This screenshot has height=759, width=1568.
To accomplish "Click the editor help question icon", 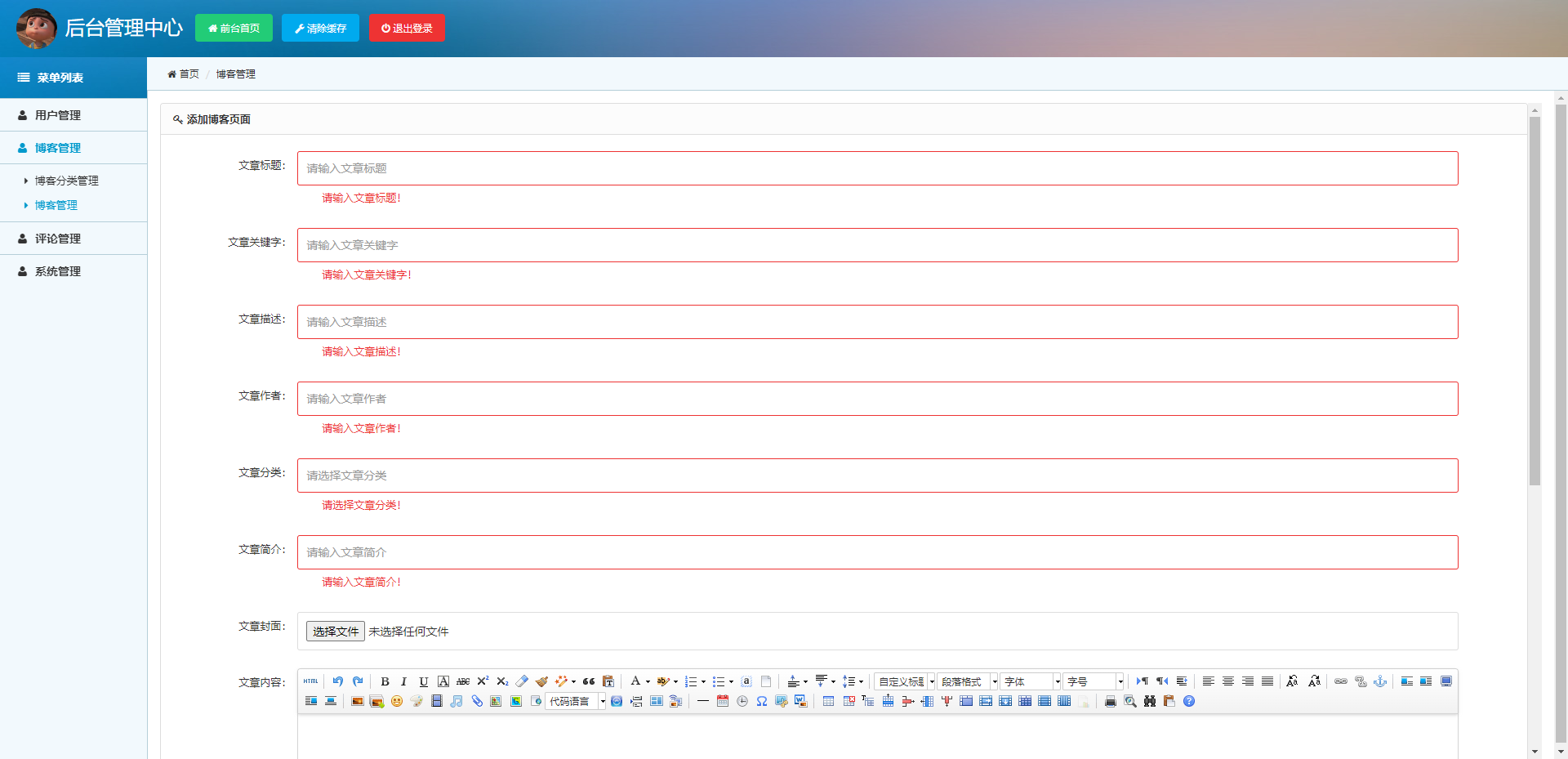I will [x=1189, y=701].
